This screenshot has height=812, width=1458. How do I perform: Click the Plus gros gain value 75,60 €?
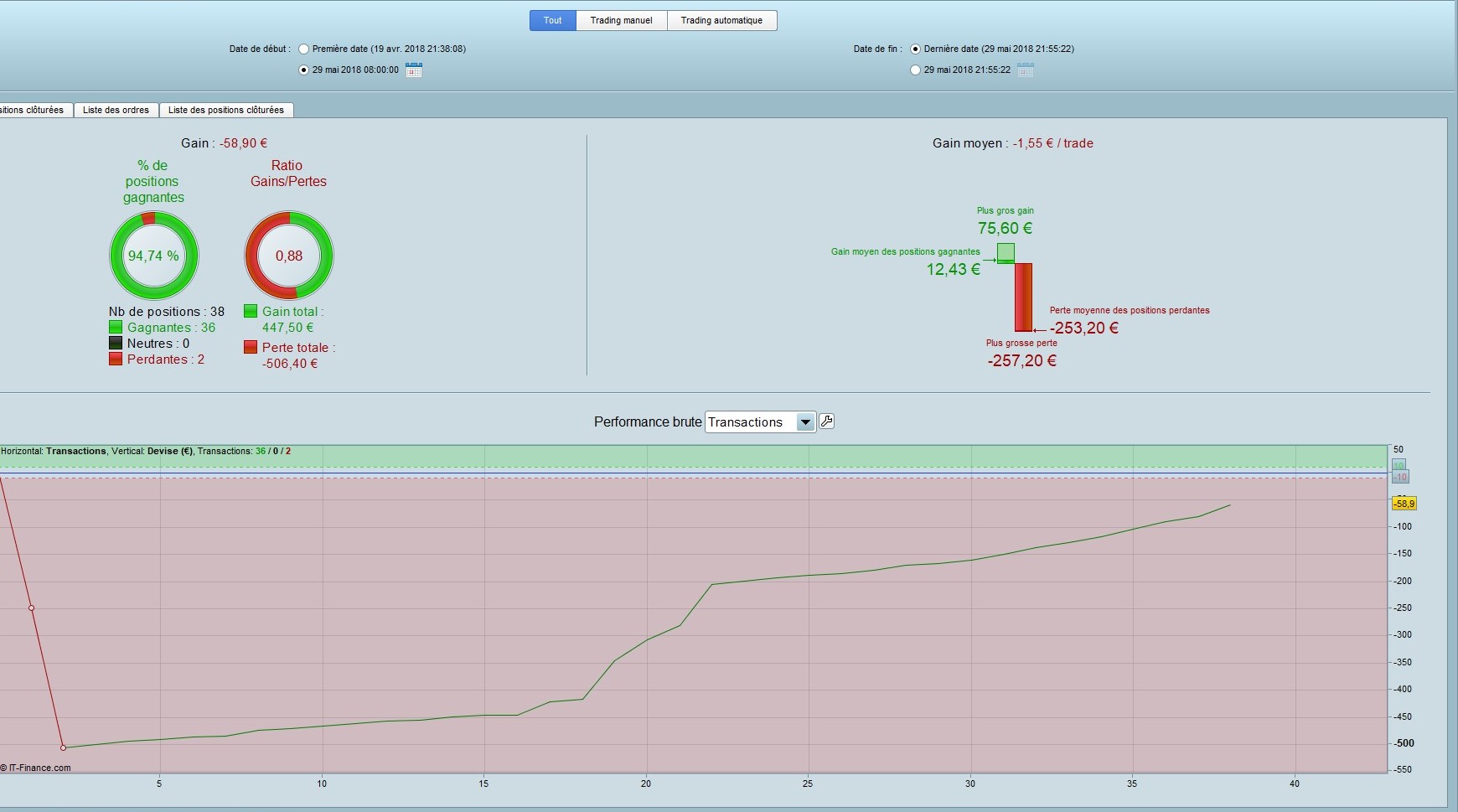pos(1005,228)
